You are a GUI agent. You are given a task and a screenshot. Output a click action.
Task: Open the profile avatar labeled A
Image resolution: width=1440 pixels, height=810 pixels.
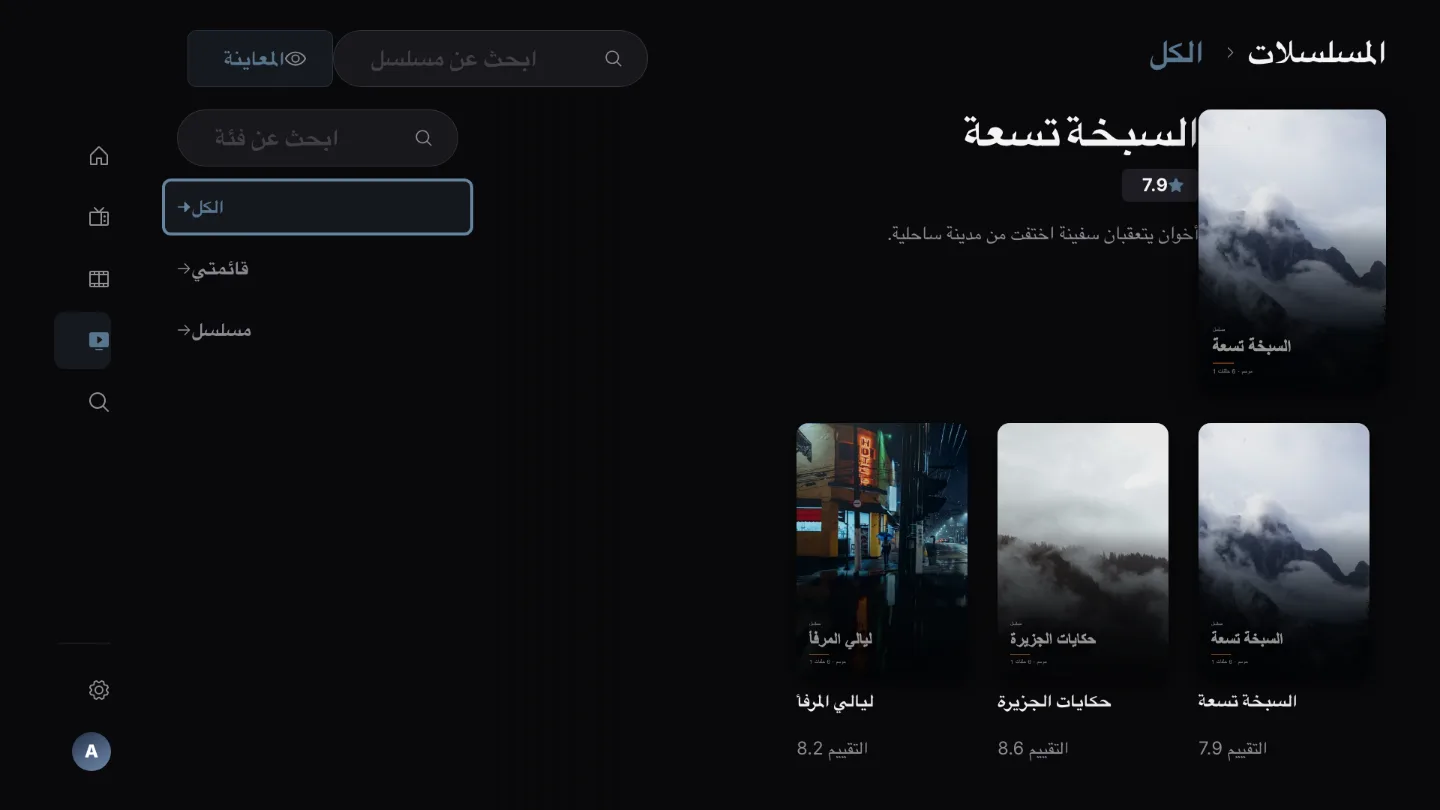pyautogui.click(x=91, y=751)
